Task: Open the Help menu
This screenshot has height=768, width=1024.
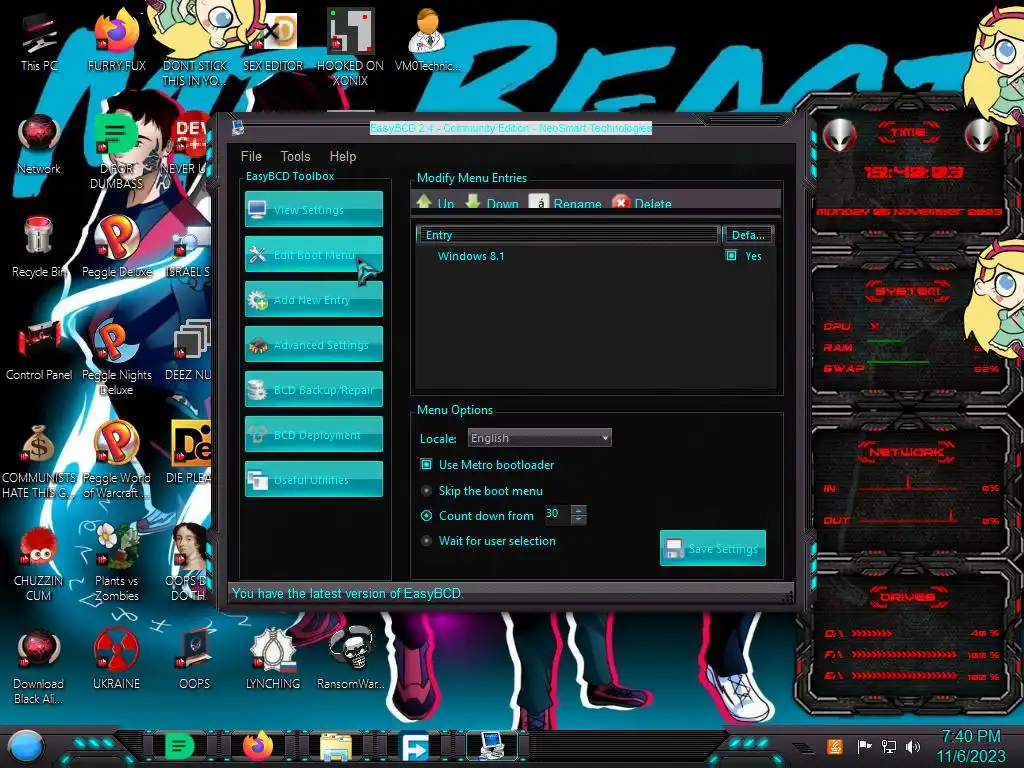Action: (342, 156)
